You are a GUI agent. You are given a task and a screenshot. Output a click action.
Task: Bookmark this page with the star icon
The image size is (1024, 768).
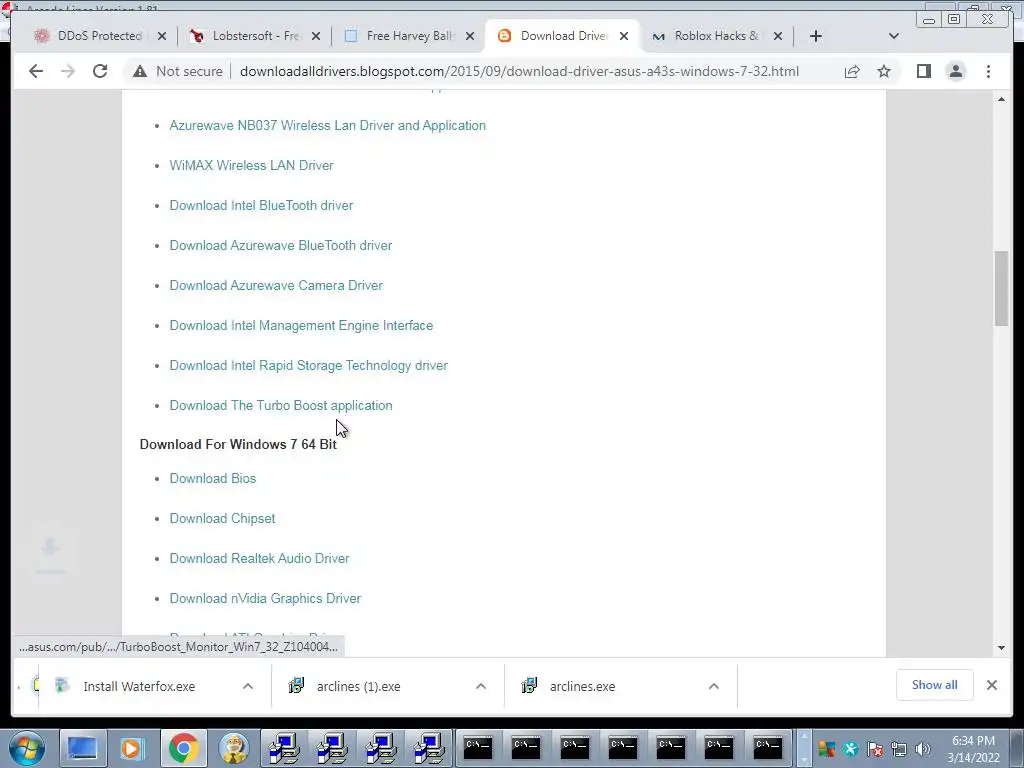coord(884,71)
